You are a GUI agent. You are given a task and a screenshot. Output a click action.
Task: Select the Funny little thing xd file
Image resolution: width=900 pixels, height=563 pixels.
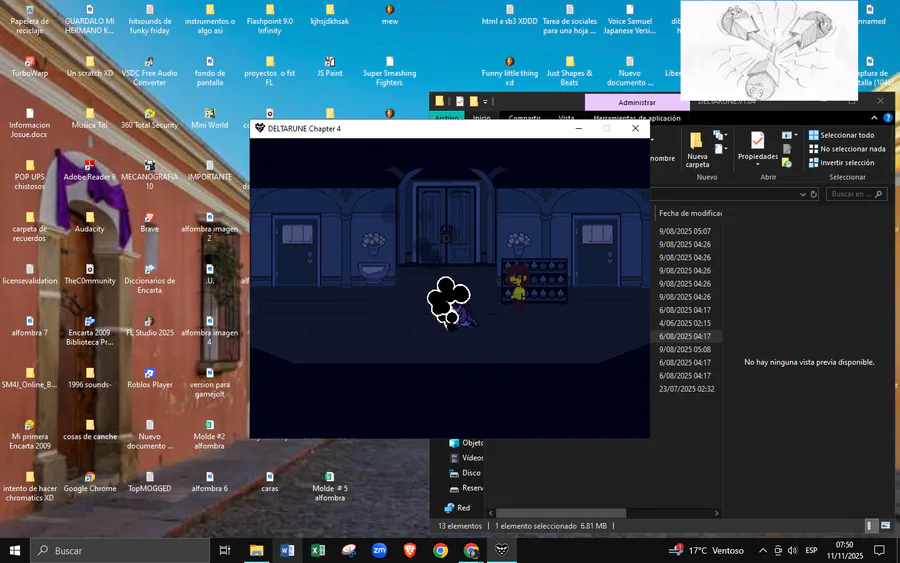pyautogui.click(x=510, y=71)
